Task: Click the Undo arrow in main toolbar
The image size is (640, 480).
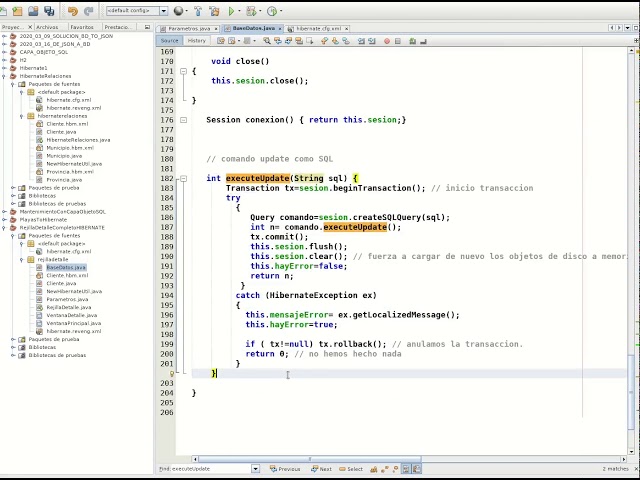Action: pyautogui.click(x=73, y=11)
